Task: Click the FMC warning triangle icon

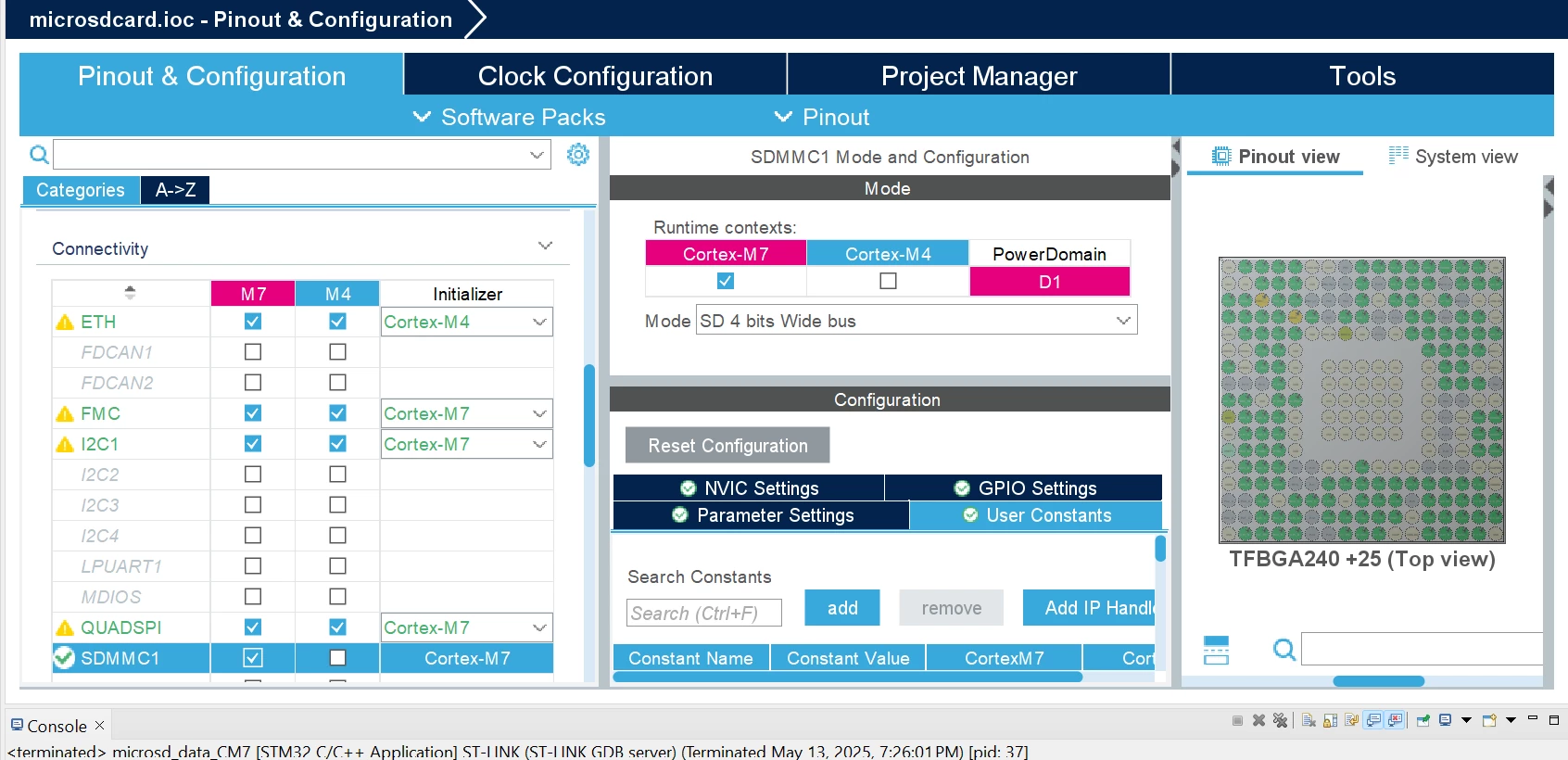Action: coord(65,414)
